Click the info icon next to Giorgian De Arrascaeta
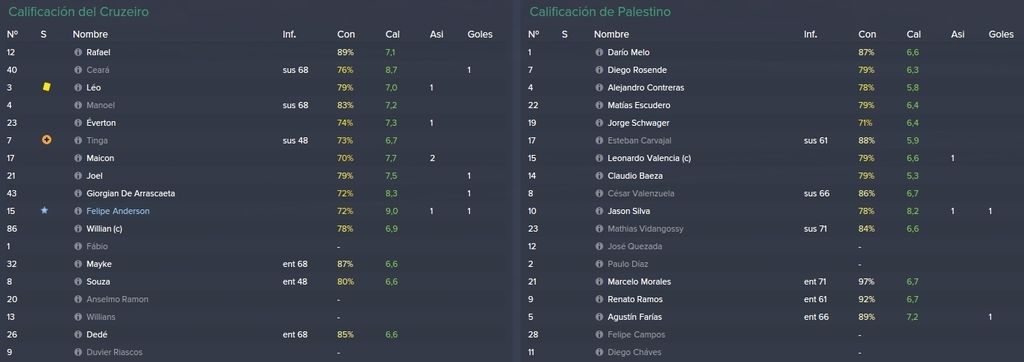This screenshot has height=362, width=1024. [78, 193]
